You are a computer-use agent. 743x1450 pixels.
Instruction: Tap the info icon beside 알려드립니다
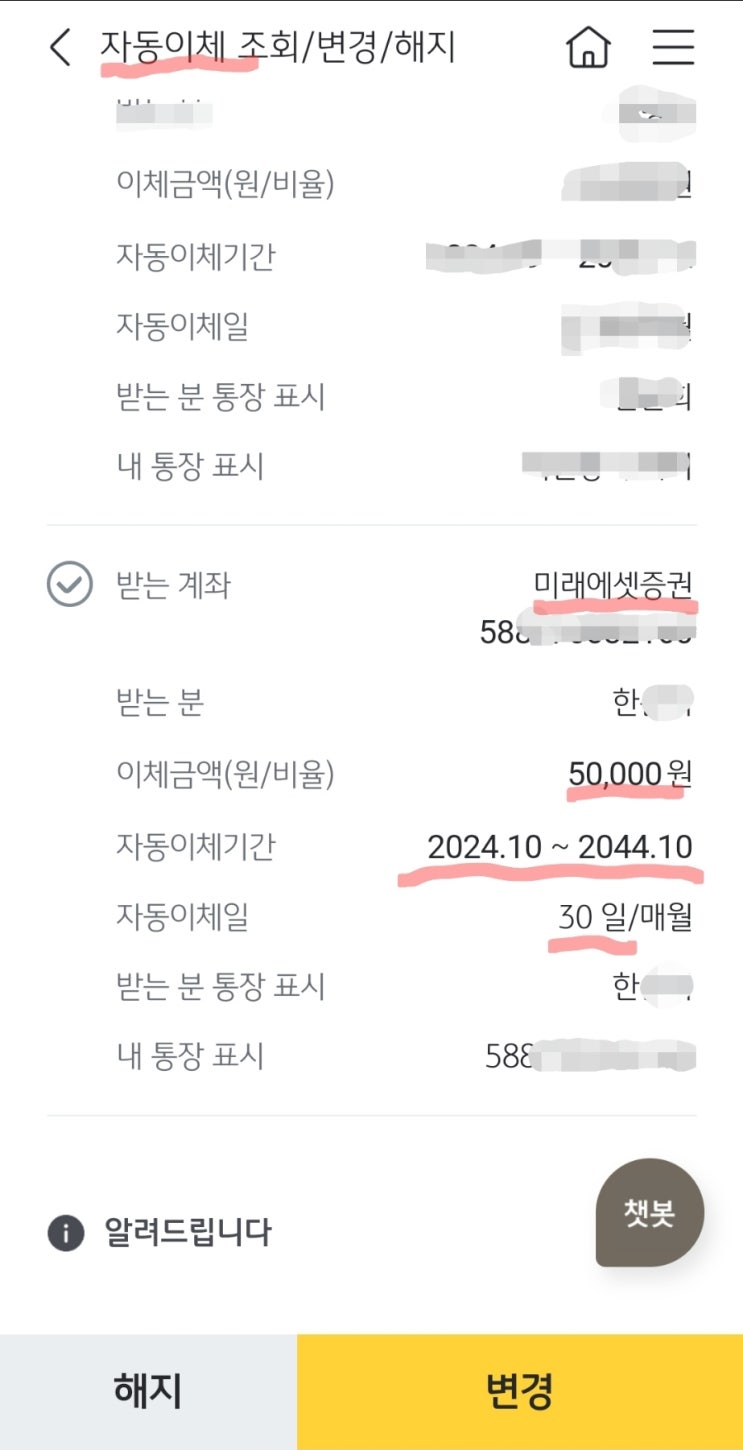click(x=65, y=1232)
